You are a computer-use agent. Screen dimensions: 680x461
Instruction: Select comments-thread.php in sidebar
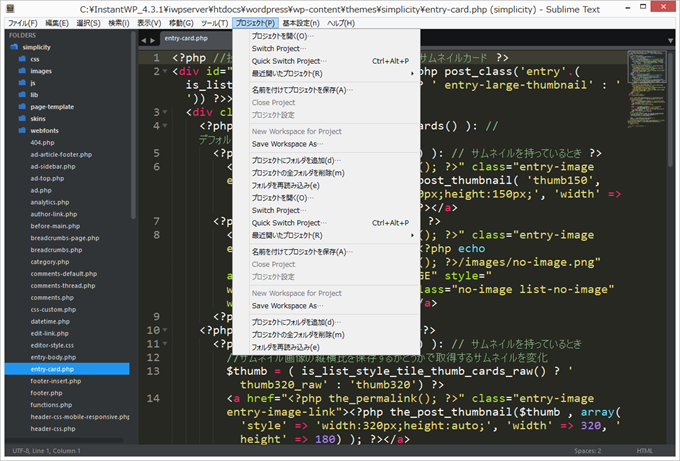pos(63,286)
